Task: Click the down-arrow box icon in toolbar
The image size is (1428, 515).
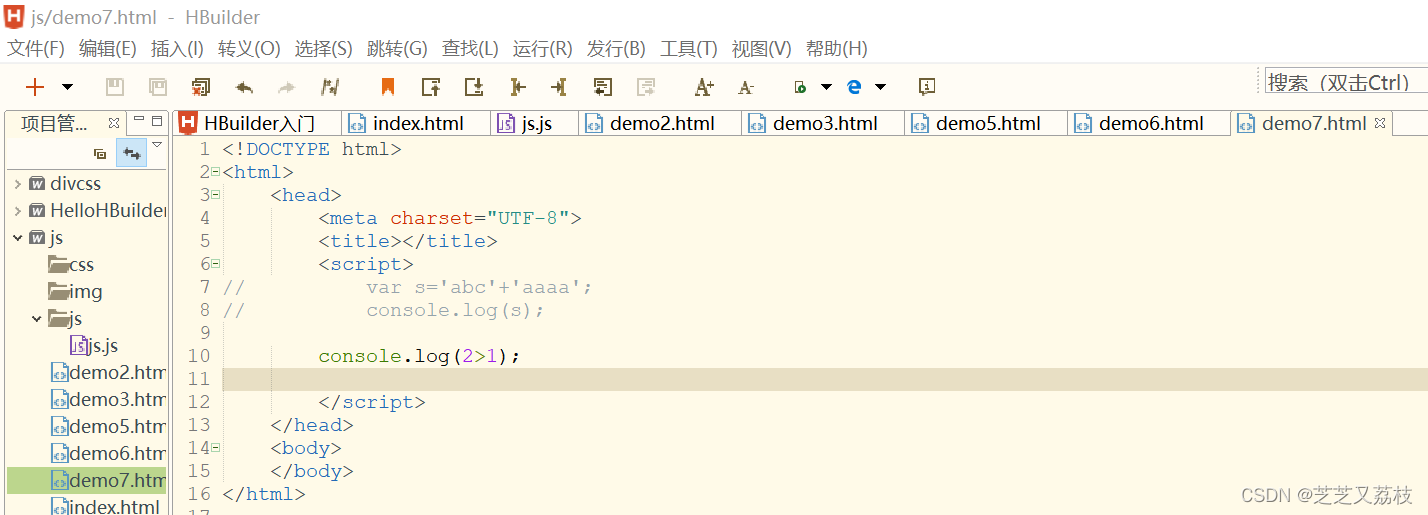Action: (474, 87)
